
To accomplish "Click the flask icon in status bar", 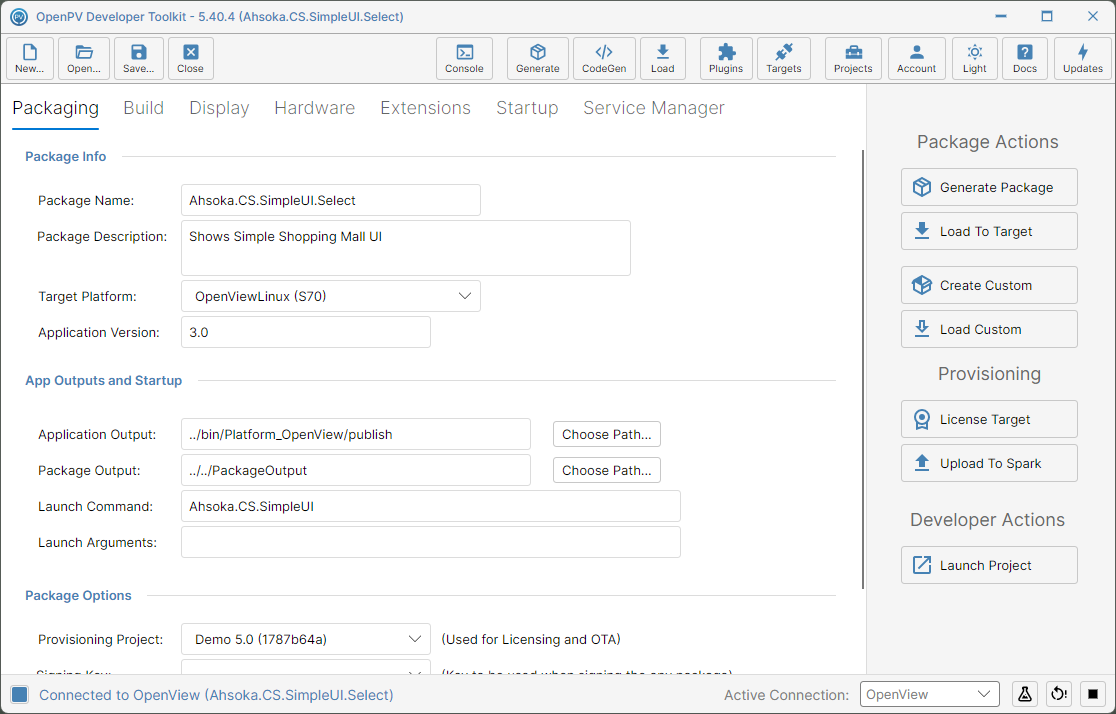I will pyautogui.click(x=1025, y=694).
